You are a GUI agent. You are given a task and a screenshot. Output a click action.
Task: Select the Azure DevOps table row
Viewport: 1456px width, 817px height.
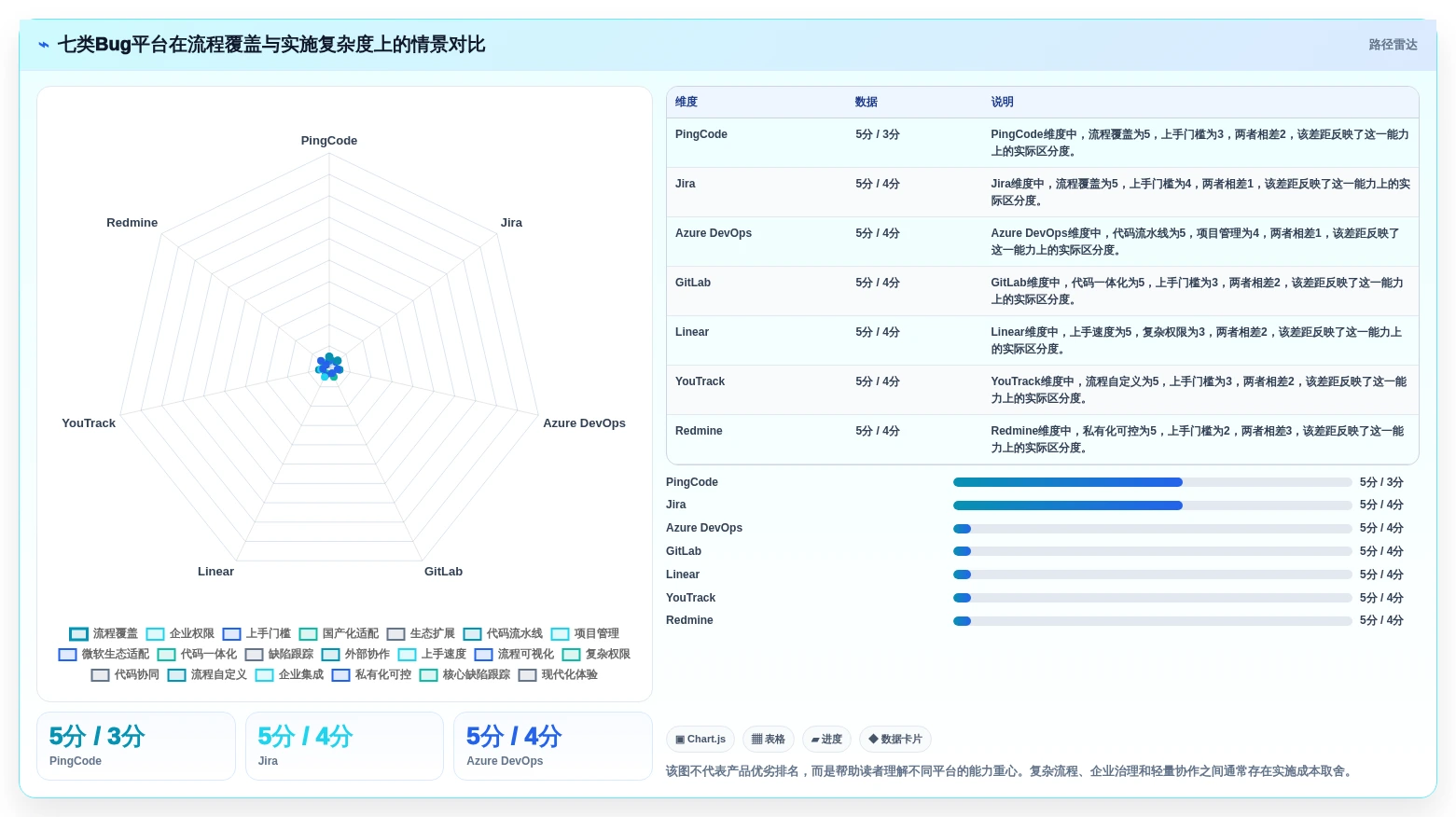pos(1043,242)
